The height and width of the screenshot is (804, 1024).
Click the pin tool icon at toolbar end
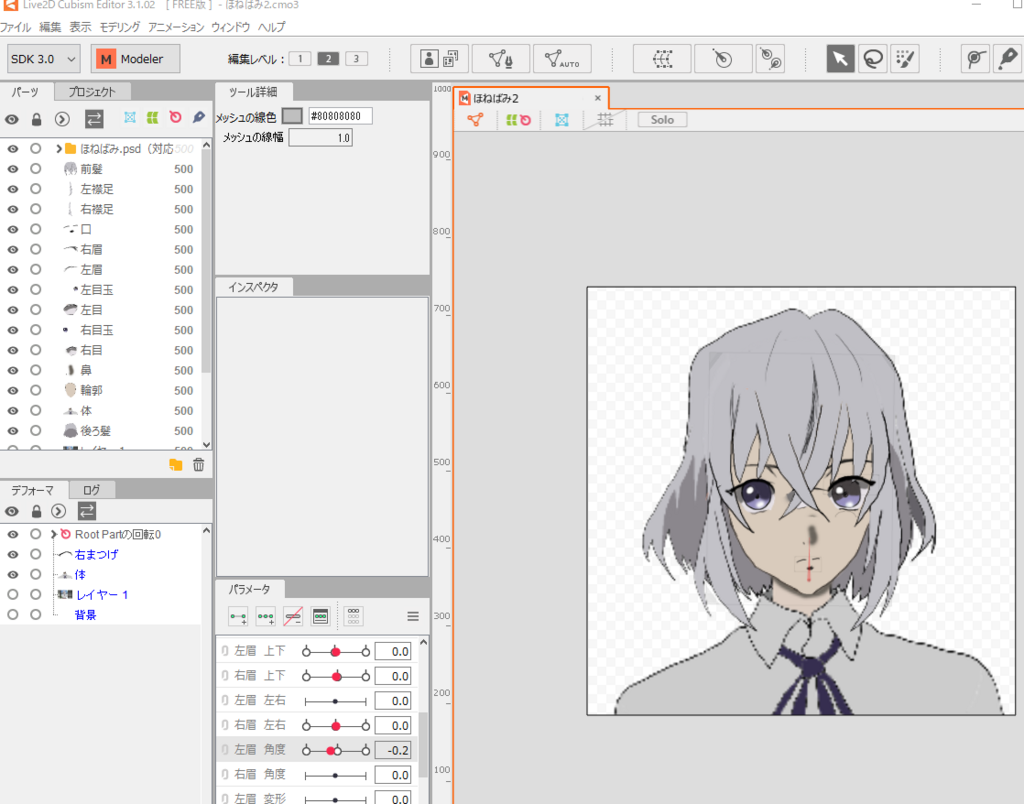(1008, 59)
